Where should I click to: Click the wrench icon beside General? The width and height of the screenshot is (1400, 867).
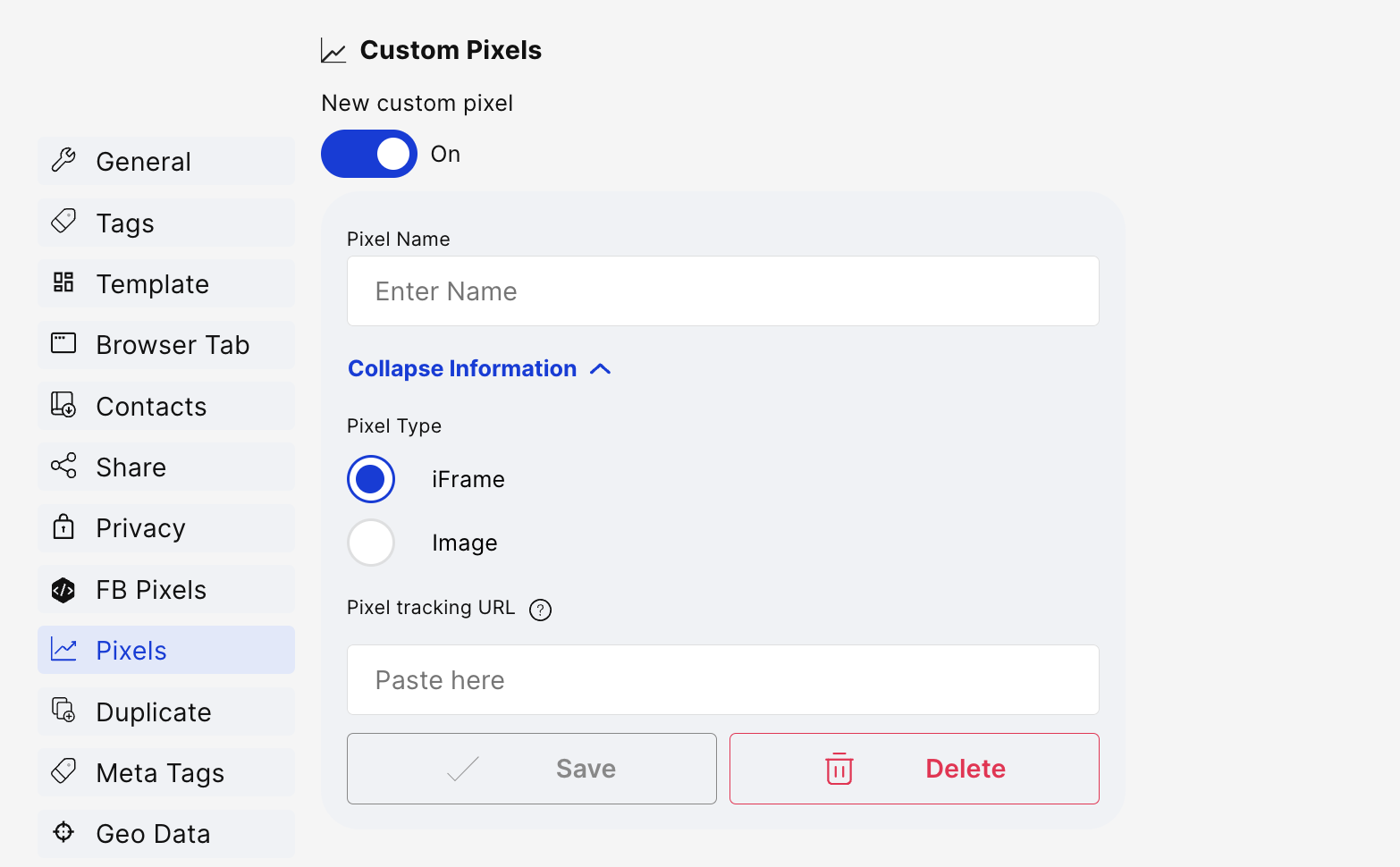[x=63, y=160]
